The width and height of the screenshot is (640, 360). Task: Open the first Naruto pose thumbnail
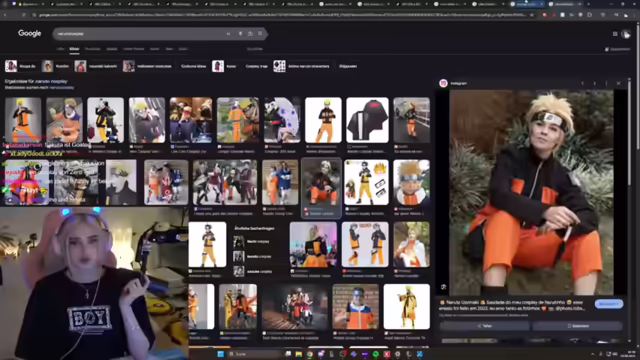click(x=23, y=120)
